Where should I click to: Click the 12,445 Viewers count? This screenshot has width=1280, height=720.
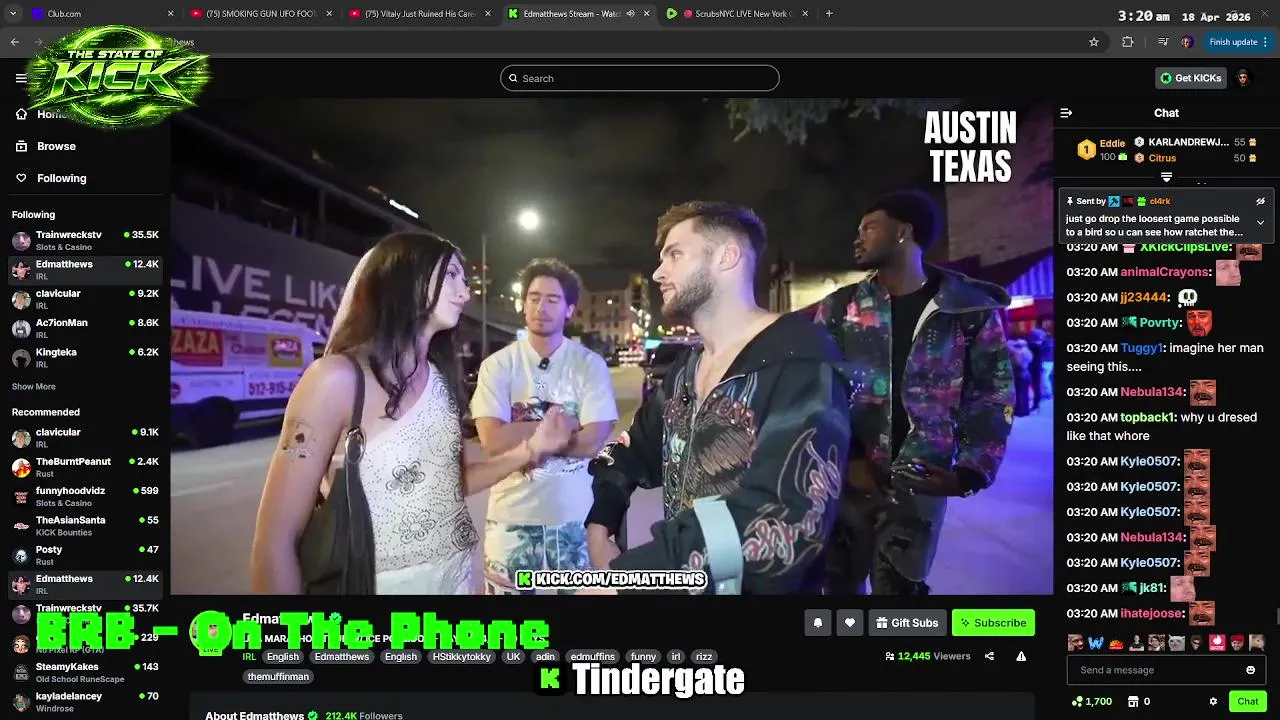[x=928, y=656]
